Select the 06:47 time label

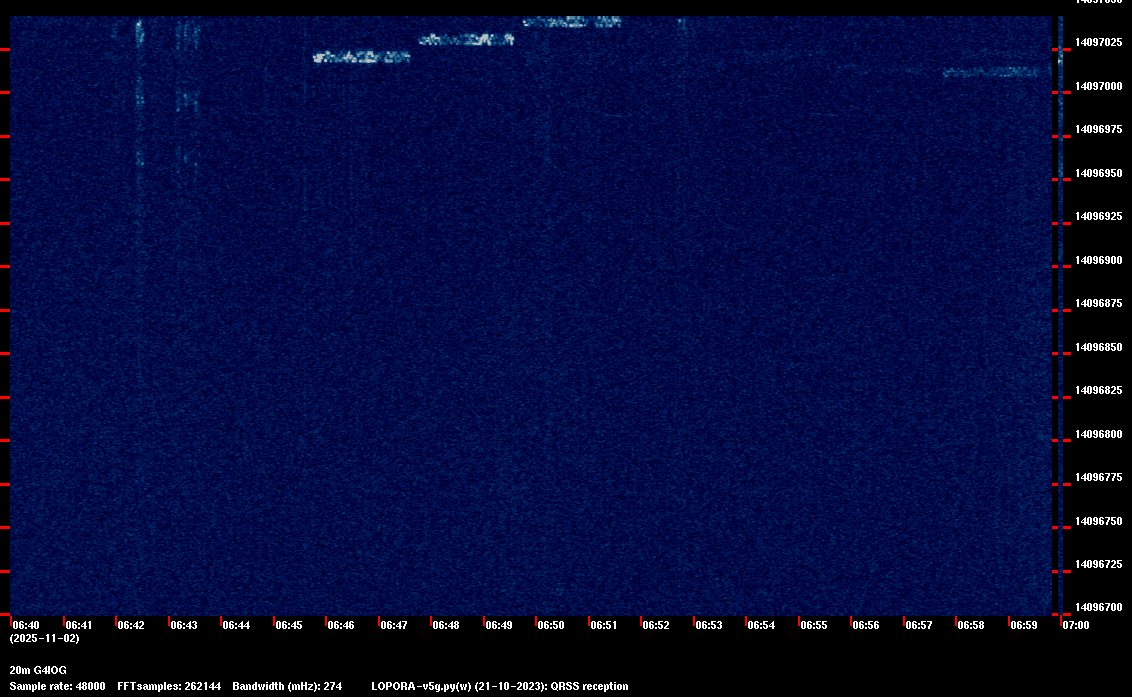tap(393, 625)
